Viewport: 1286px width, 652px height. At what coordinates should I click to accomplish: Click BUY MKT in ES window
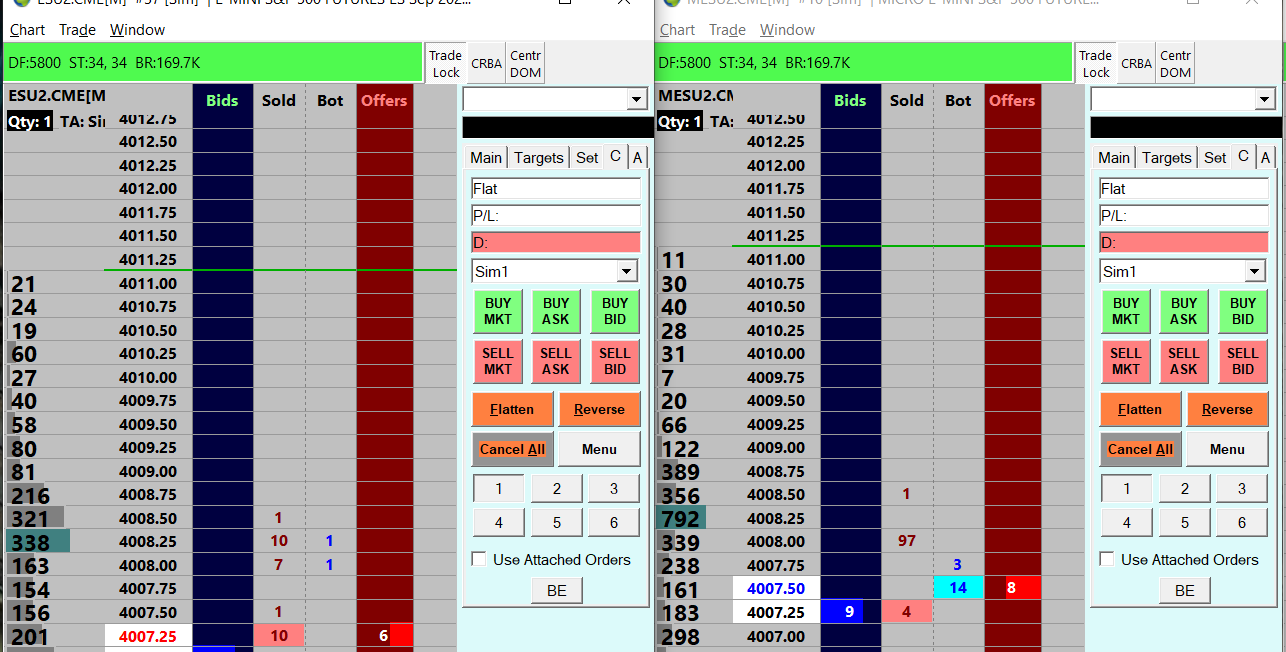pyautogui.click(x=498, y=311)
